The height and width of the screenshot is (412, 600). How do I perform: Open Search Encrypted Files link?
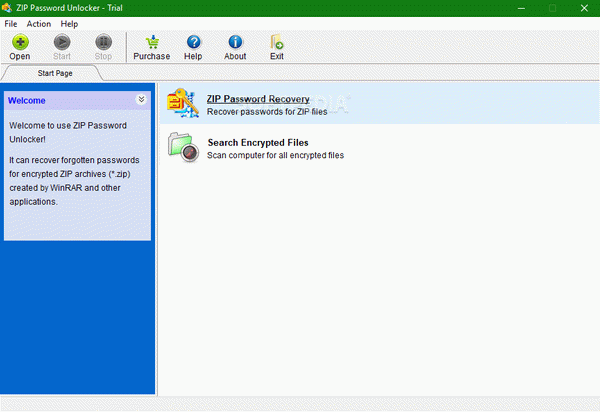(258, 142)
